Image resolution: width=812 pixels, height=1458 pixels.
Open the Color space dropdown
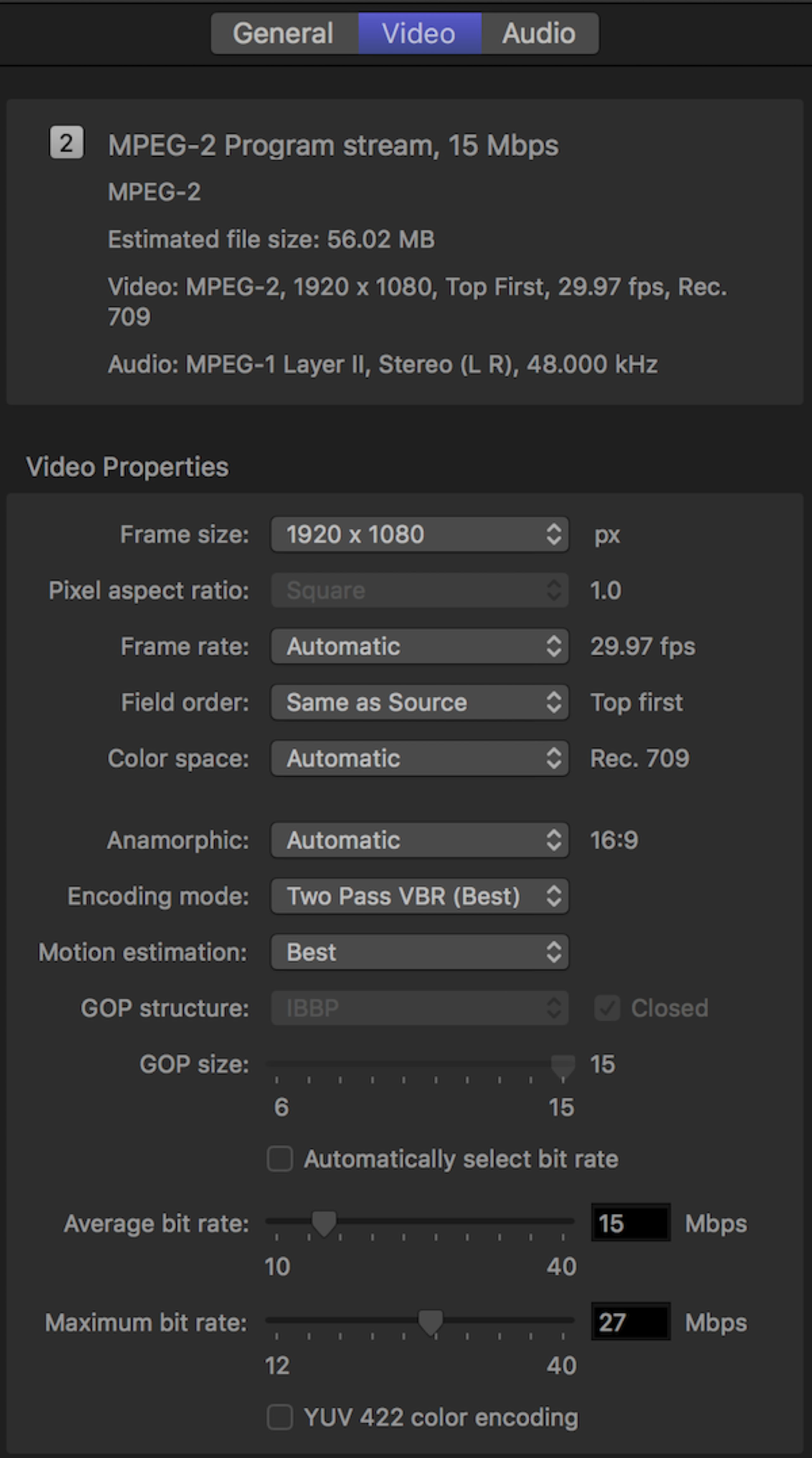point(419,758)
